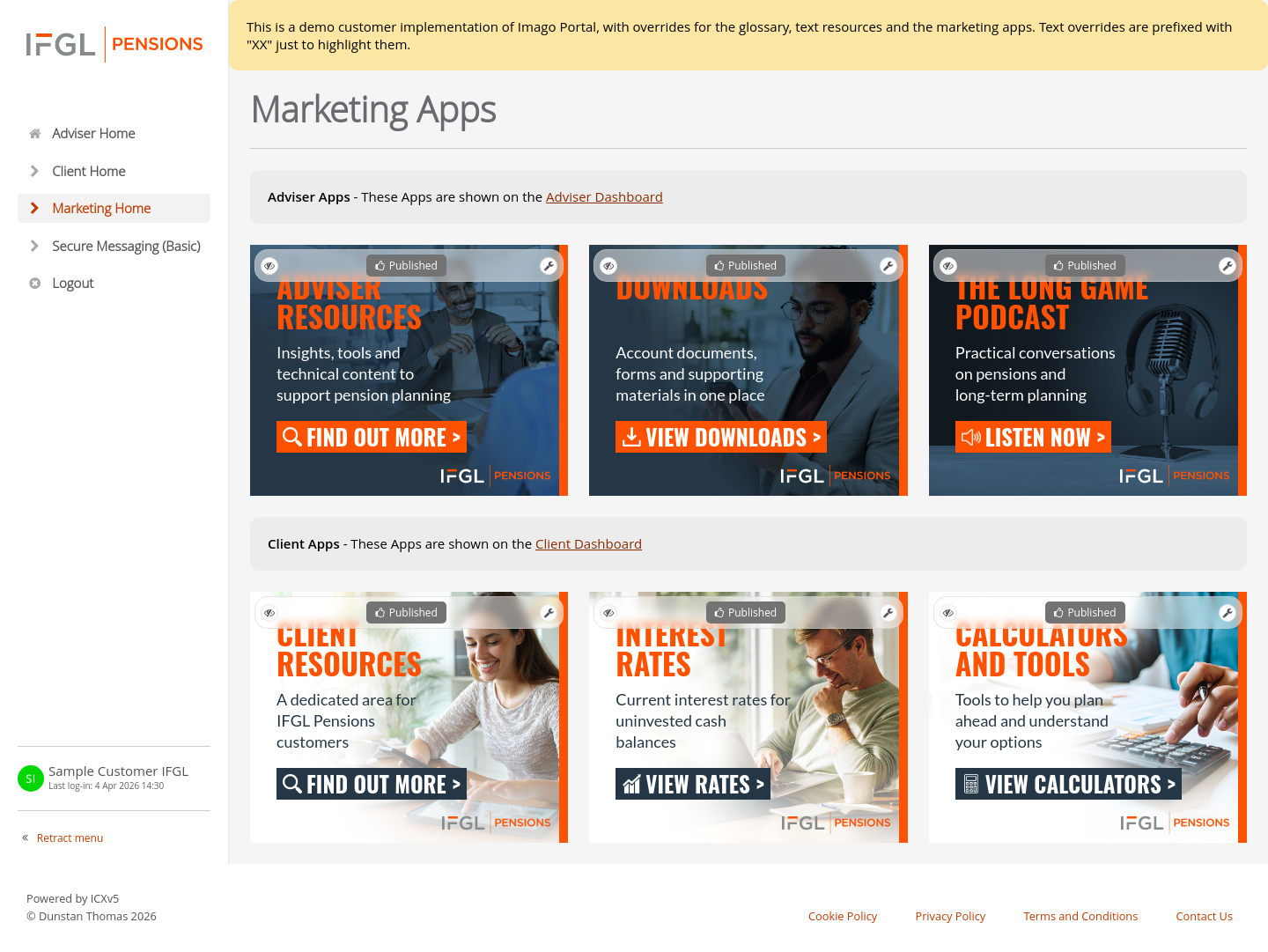Screen dimensions: 1268x952
Task: Open wrench settings on Client Resources card
Action: pyautogui.click(x=549, y=613)
